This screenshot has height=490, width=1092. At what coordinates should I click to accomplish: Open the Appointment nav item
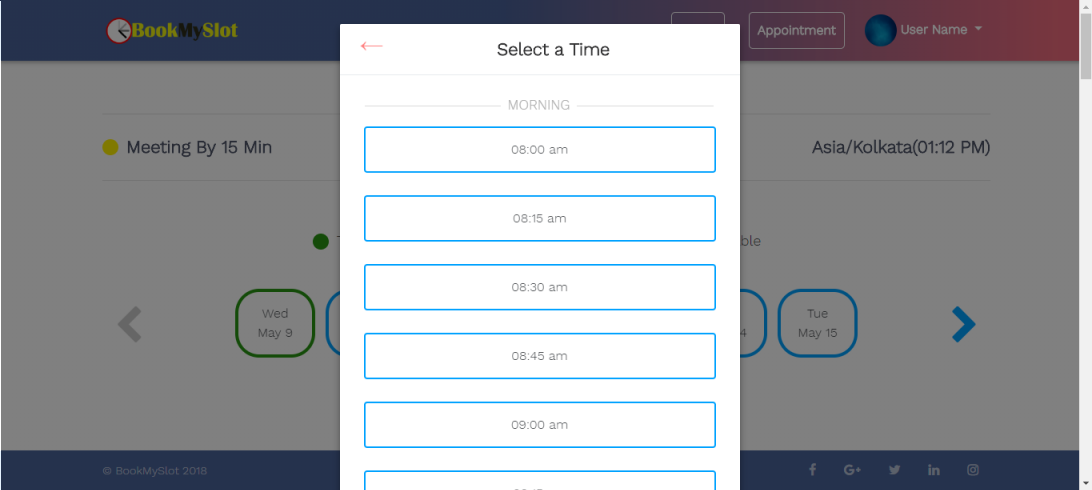[x=796, y=30]
